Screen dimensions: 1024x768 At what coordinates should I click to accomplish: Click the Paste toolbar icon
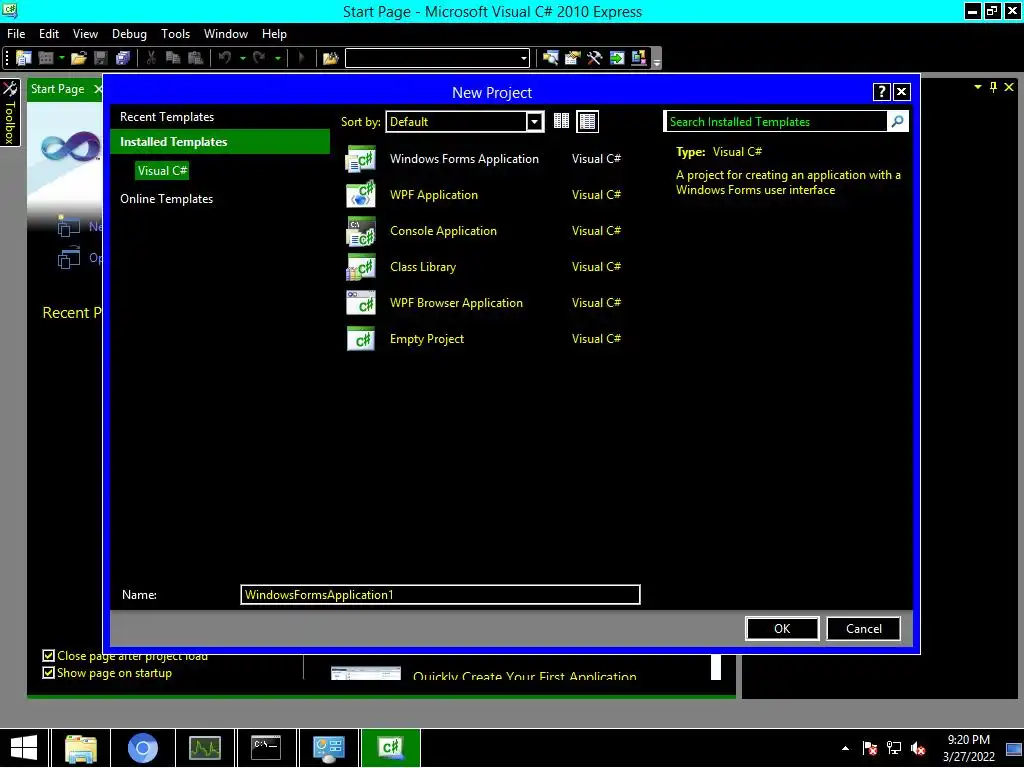click(x=195, y=58)
